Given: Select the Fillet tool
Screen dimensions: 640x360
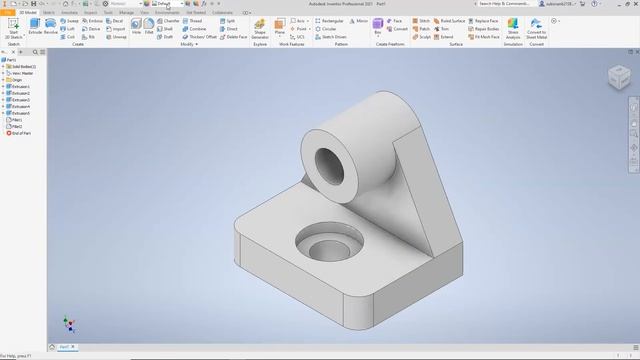Looking at the screenshot, I should 149,27.
